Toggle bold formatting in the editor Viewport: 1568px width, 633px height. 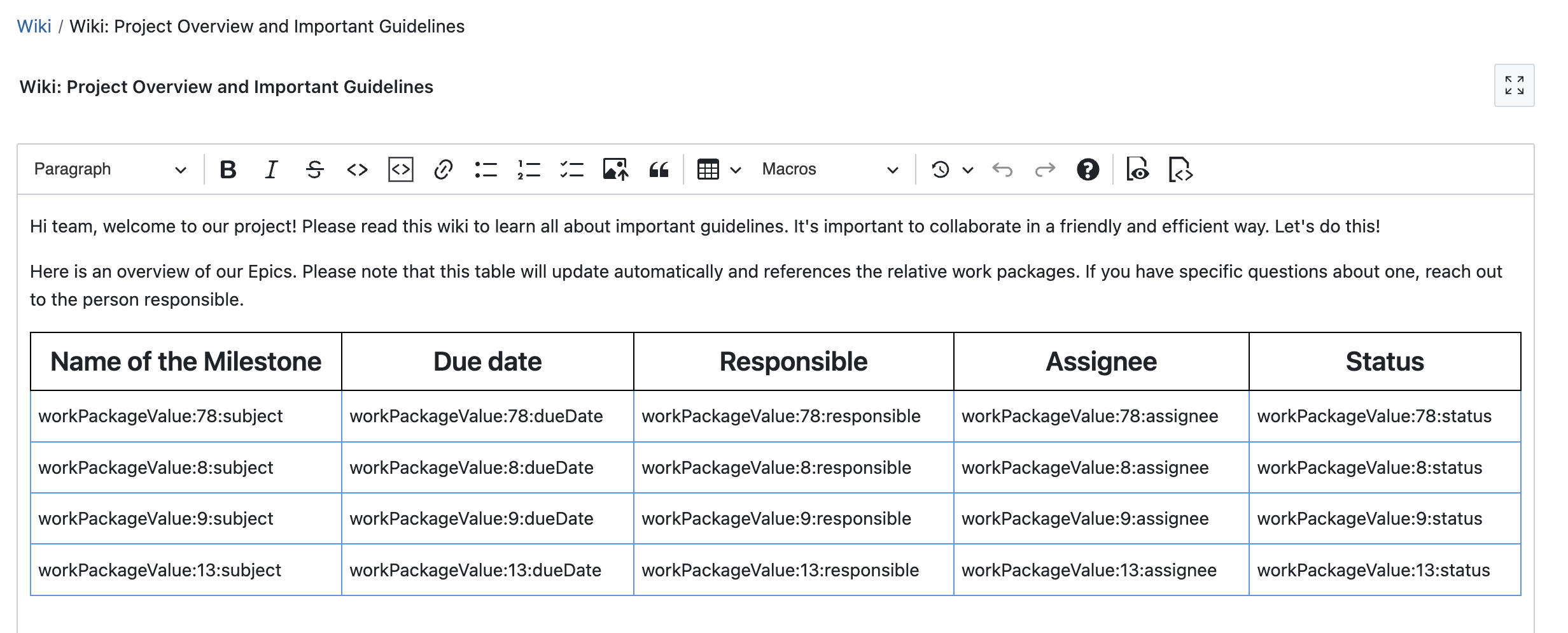228,169
